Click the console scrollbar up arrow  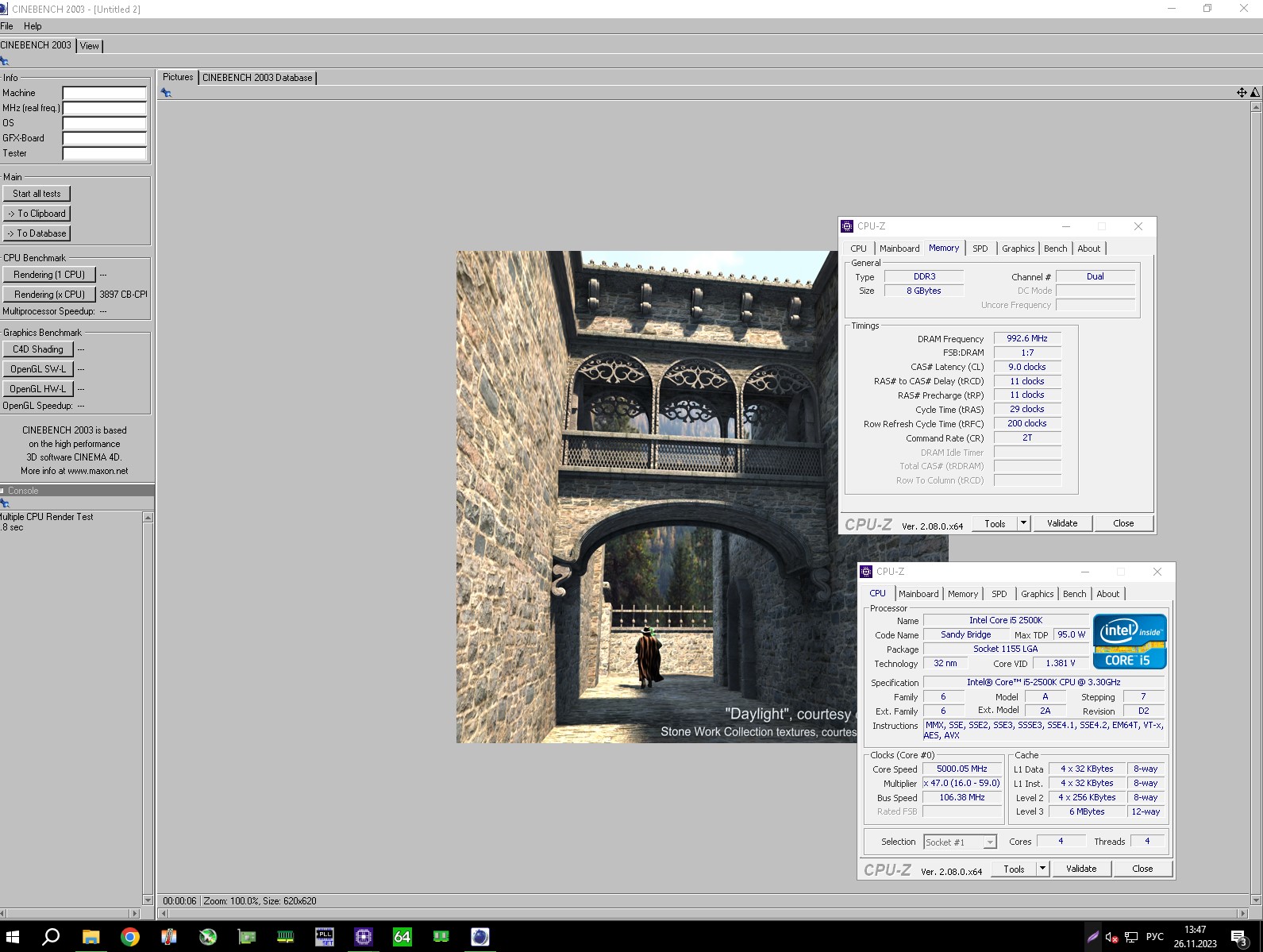[x=148, y=518]
